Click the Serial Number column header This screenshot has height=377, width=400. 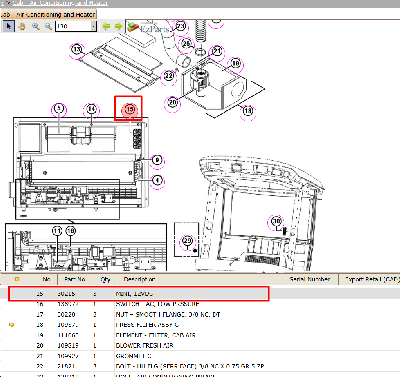point(310,279)
